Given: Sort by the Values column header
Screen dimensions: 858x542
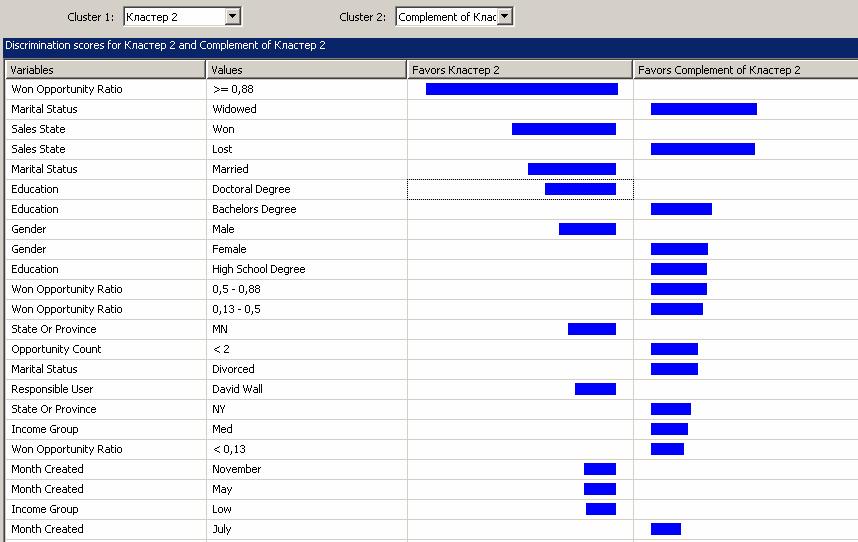Looking at the screenshot, I should click(x=306, y=70).
